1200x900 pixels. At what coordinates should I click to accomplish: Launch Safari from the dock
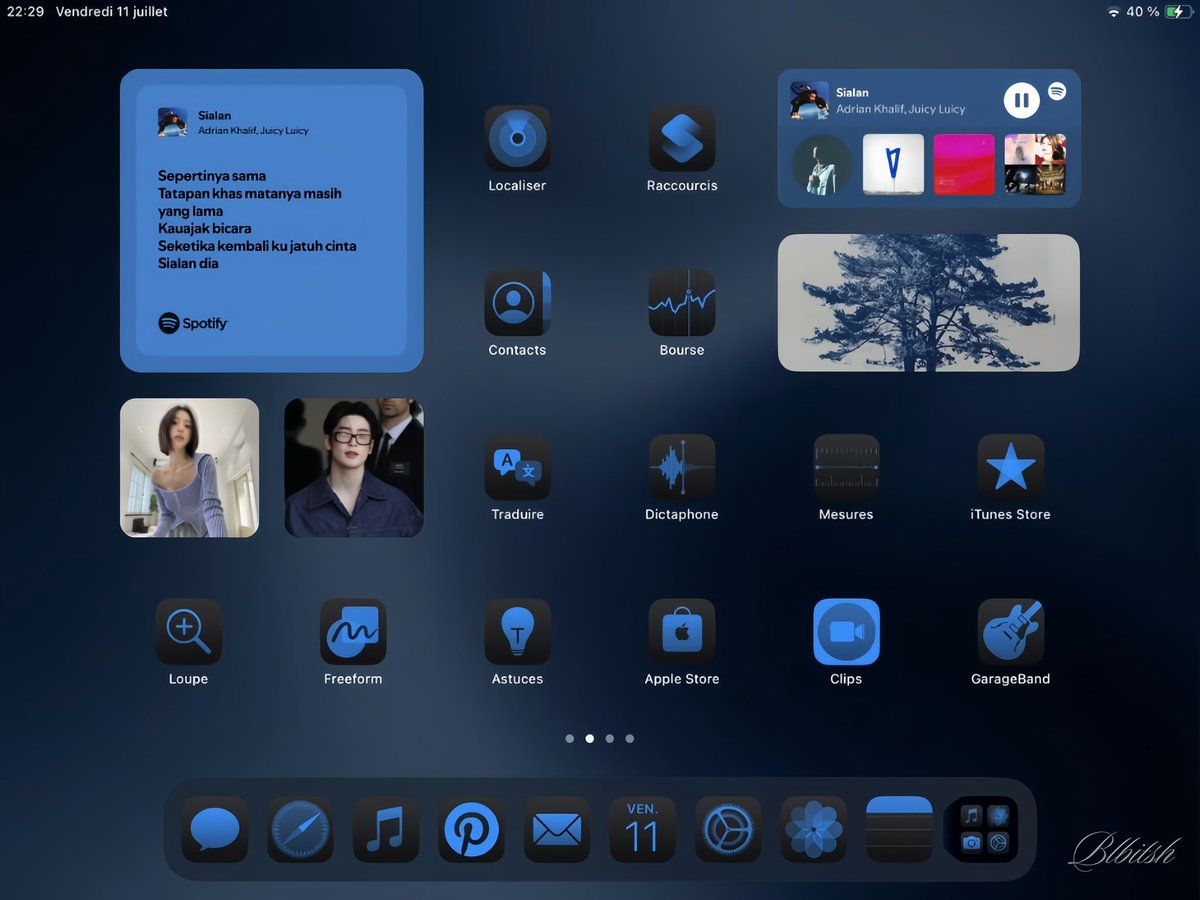300,829
